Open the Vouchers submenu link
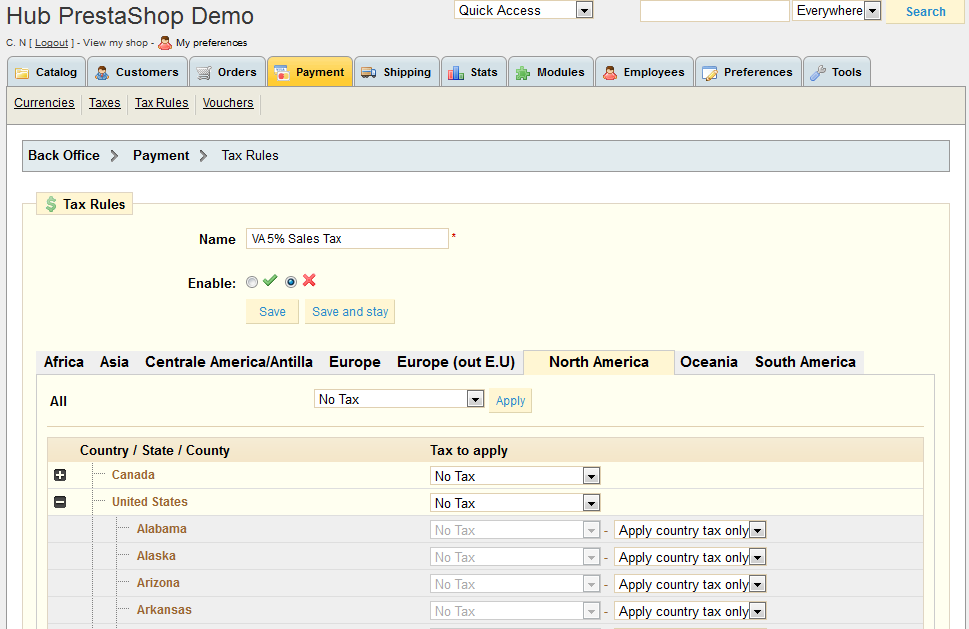Image resolution: width=969 pixels, height=629 pixels. pos(228,103)
